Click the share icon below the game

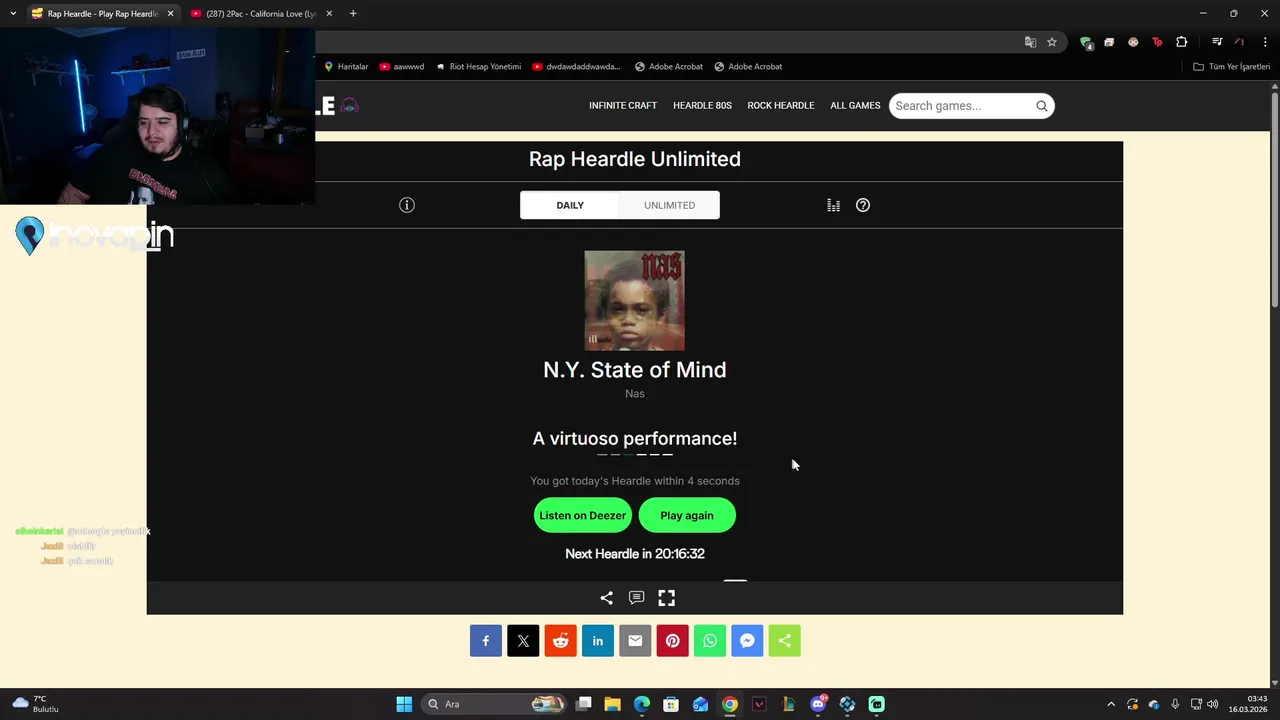606,598
